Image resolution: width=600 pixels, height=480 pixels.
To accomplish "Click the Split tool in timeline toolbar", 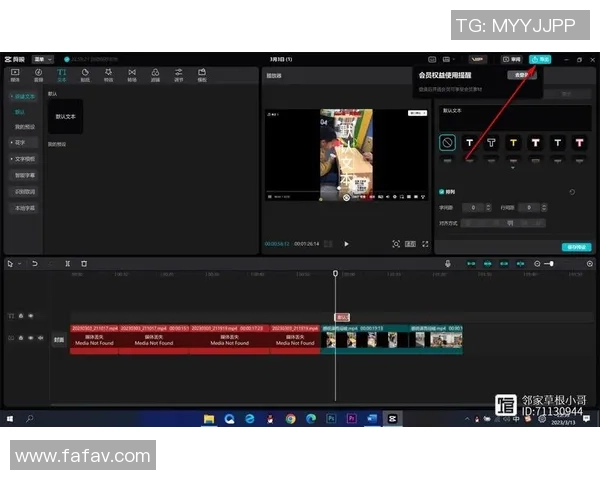I will (x=67, y=264).
